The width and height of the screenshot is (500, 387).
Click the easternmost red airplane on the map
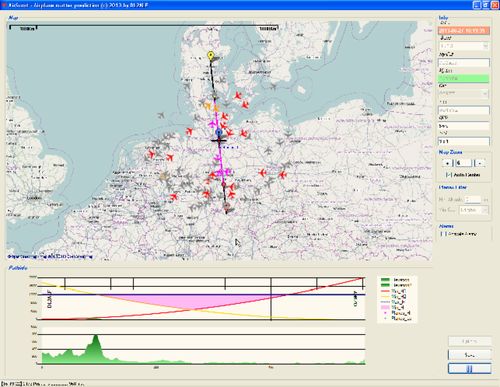click(x=282, y=175)
